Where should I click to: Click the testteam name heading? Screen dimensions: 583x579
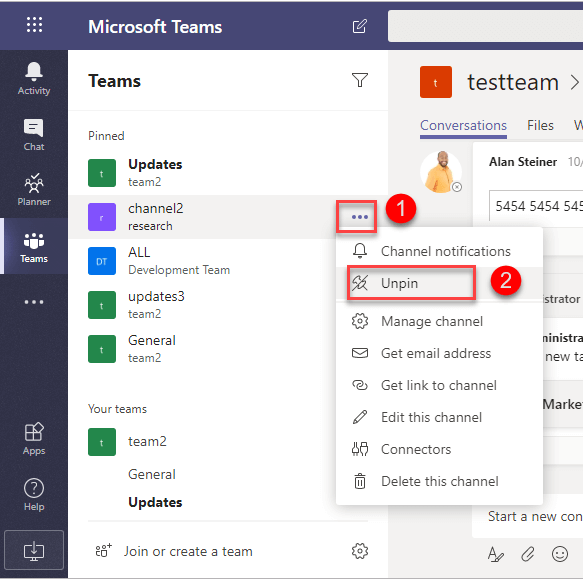pos(513,82)
